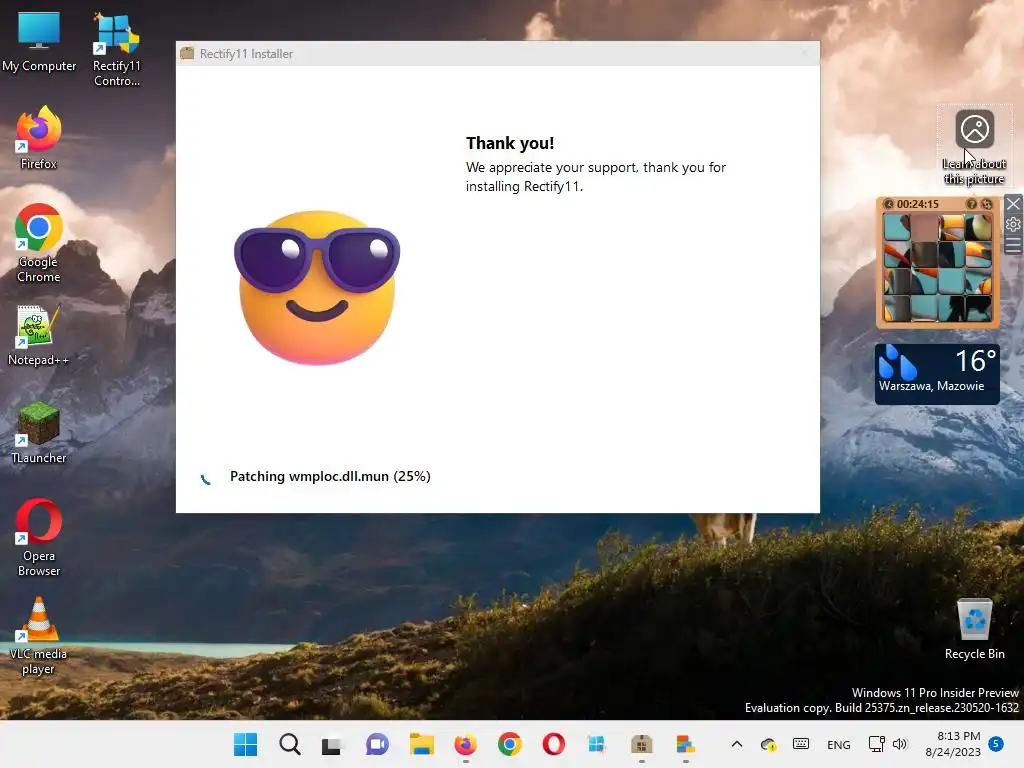Viewport: 1024px width, 768px height.
Task: Select the VLC media player shortcut
Action: pos(39,635)
